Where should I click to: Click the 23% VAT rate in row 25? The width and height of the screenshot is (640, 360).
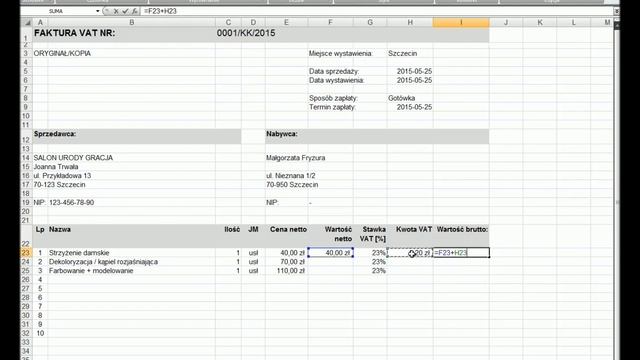(x=370, y=271)
